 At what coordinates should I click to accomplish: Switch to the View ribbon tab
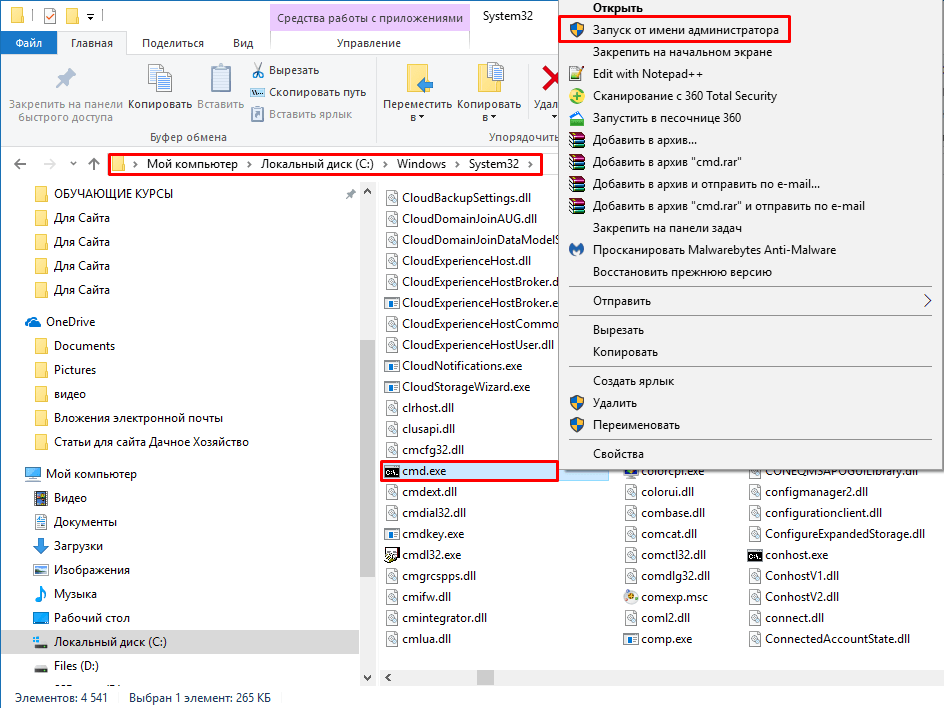pyautogui.click(x=242, y=43)
